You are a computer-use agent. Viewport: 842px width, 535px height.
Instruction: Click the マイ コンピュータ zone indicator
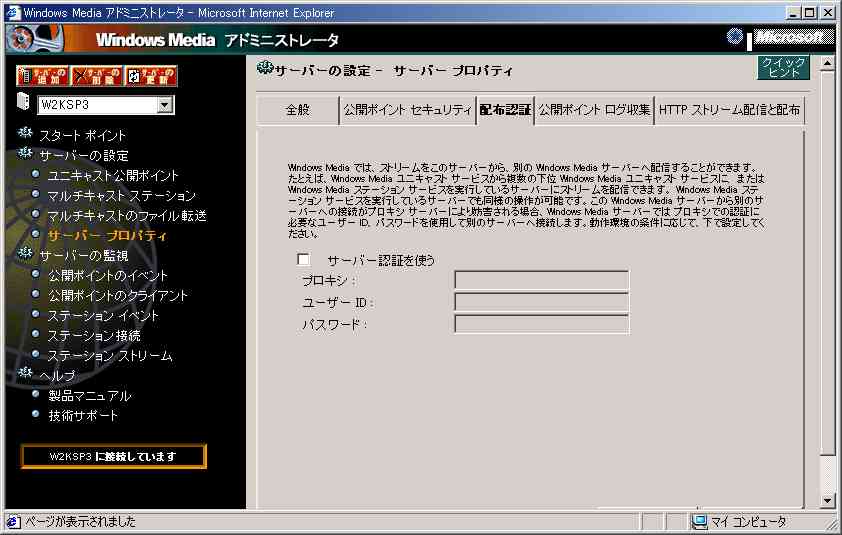(x=741, y=521)
